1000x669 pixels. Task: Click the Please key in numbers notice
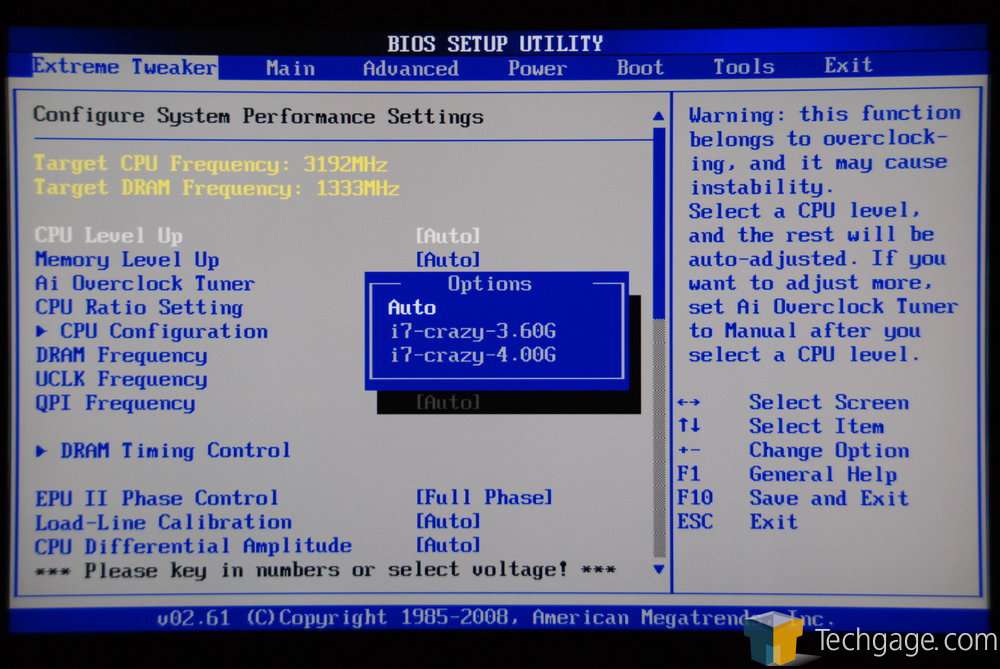325,570
